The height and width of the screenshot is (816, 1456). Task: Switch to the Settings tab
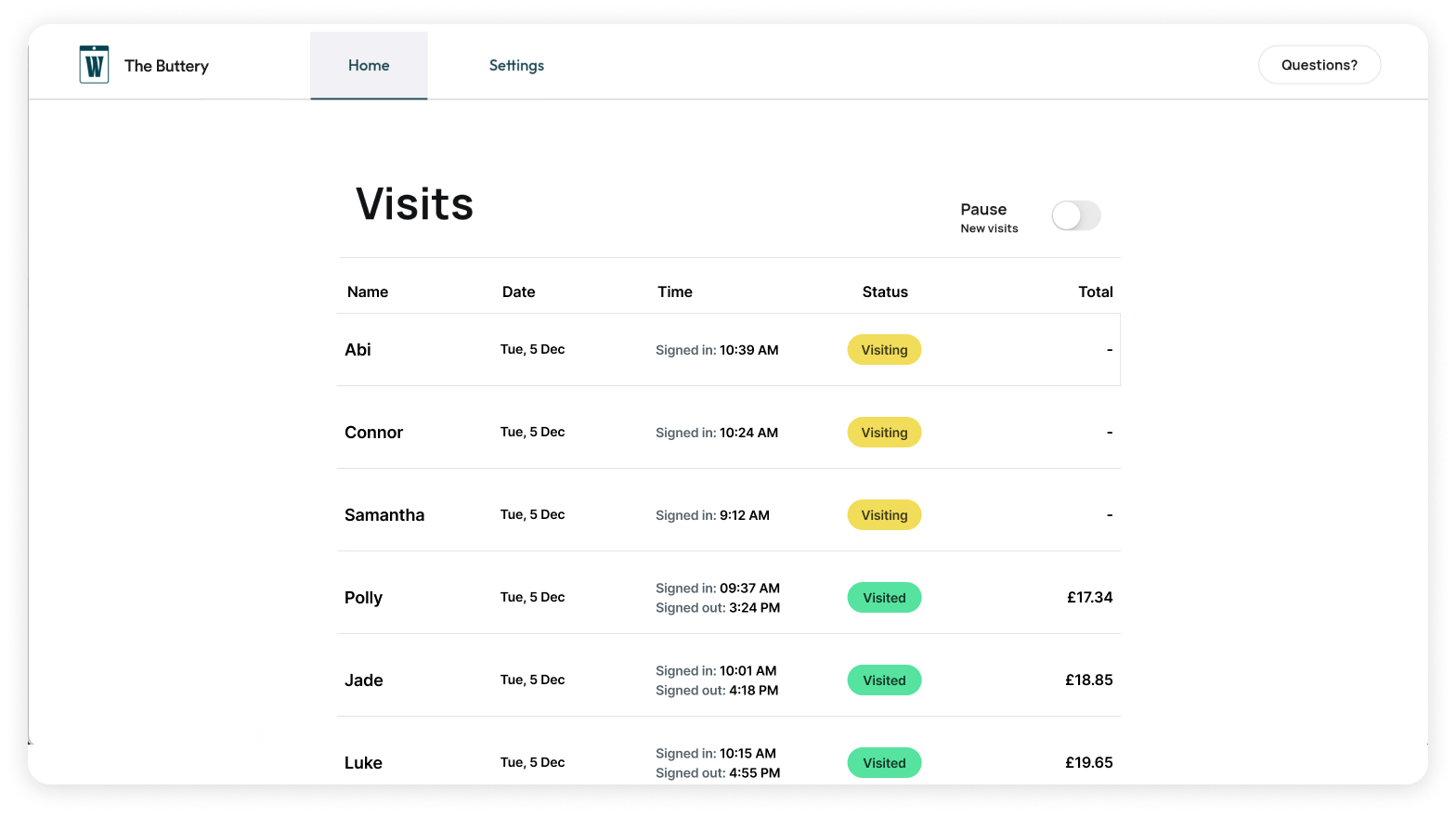pyautogui.click(x=516, y=66)
